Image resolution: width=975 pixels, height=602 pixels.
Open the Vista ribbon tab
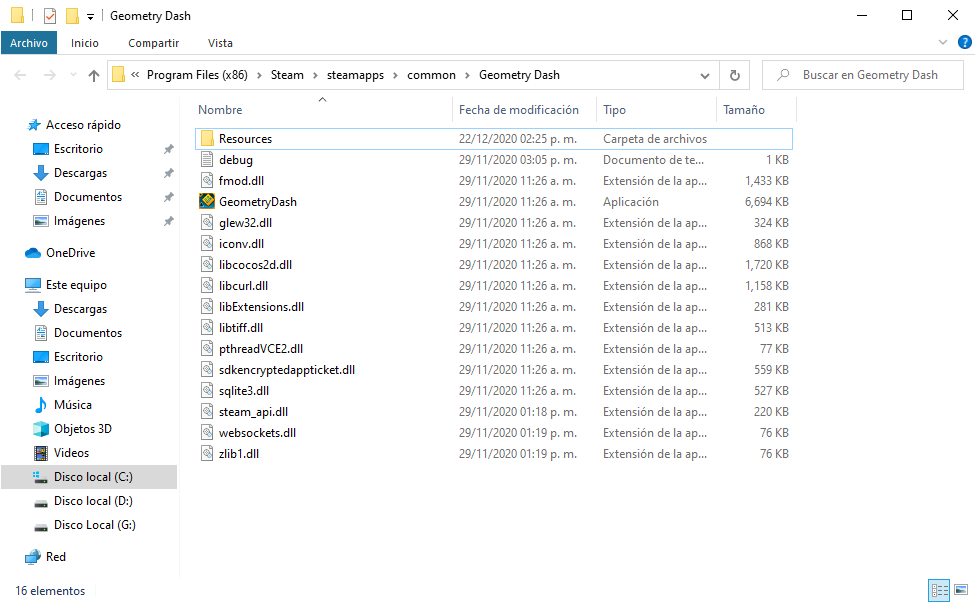pos(220,43)
